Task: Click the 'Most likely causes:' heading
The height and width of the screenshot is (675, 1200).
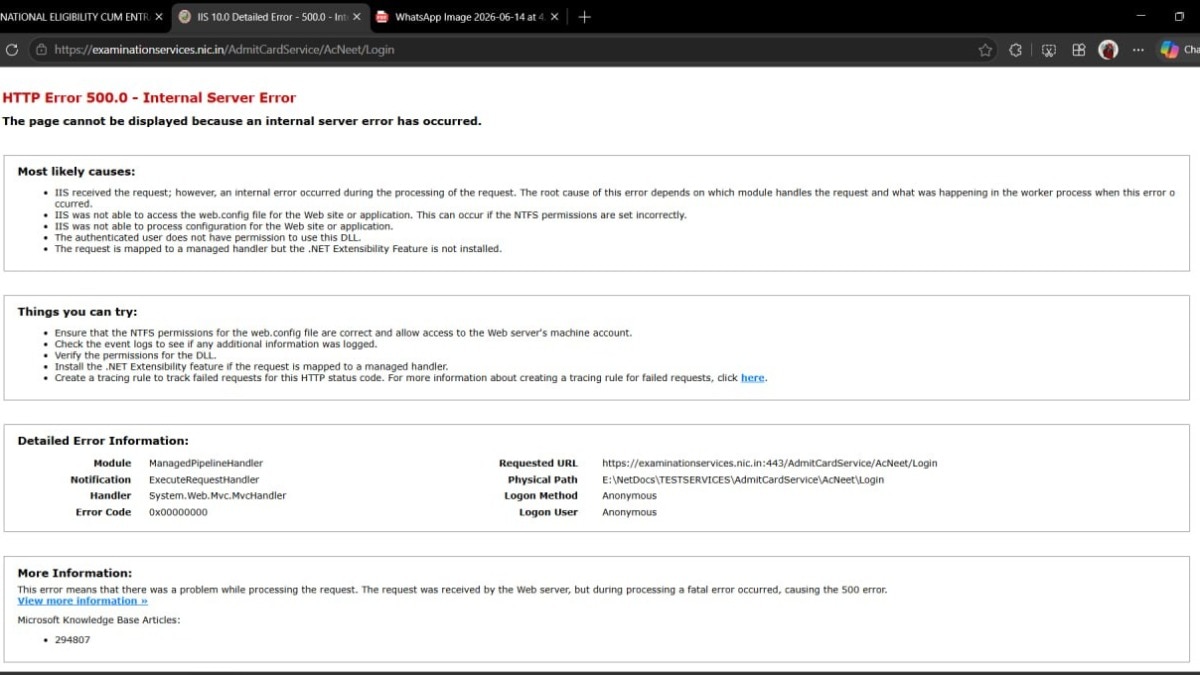Action: pos(76,171)
